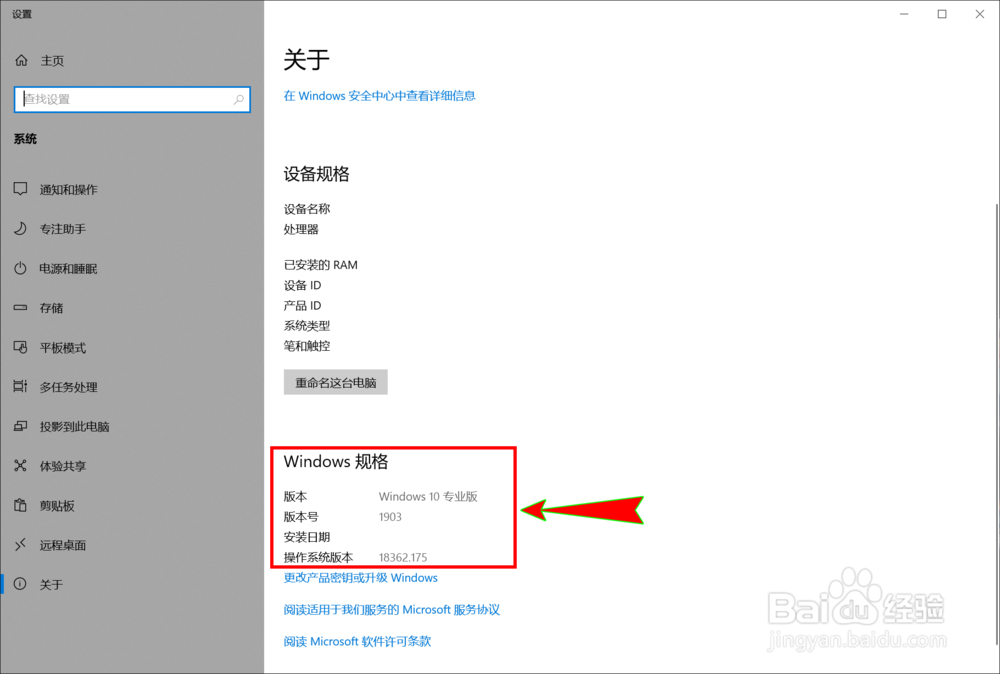Viewport: 1000px width, 674px height.
Task: Click the 系统 System heading
Action: [25, 138]
